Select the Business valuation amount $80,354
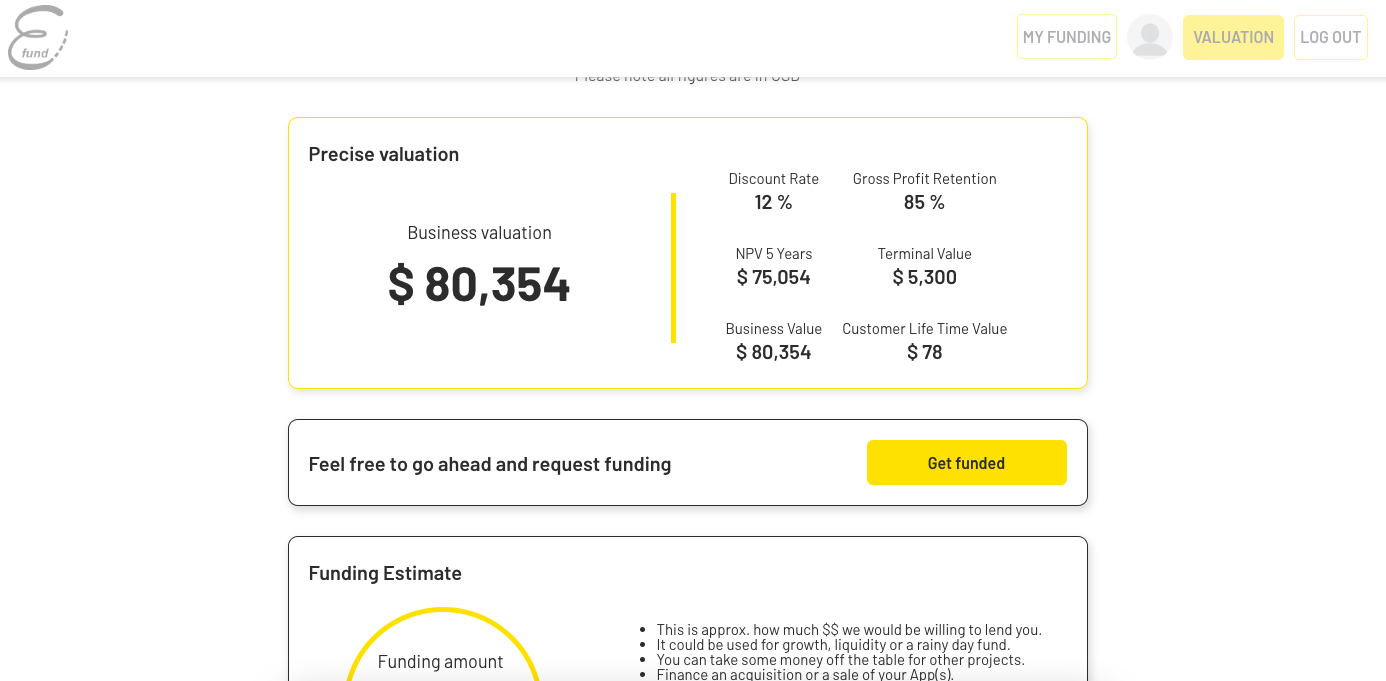The height and width of the screenshot is (681, 1386). tap(479, 284)
